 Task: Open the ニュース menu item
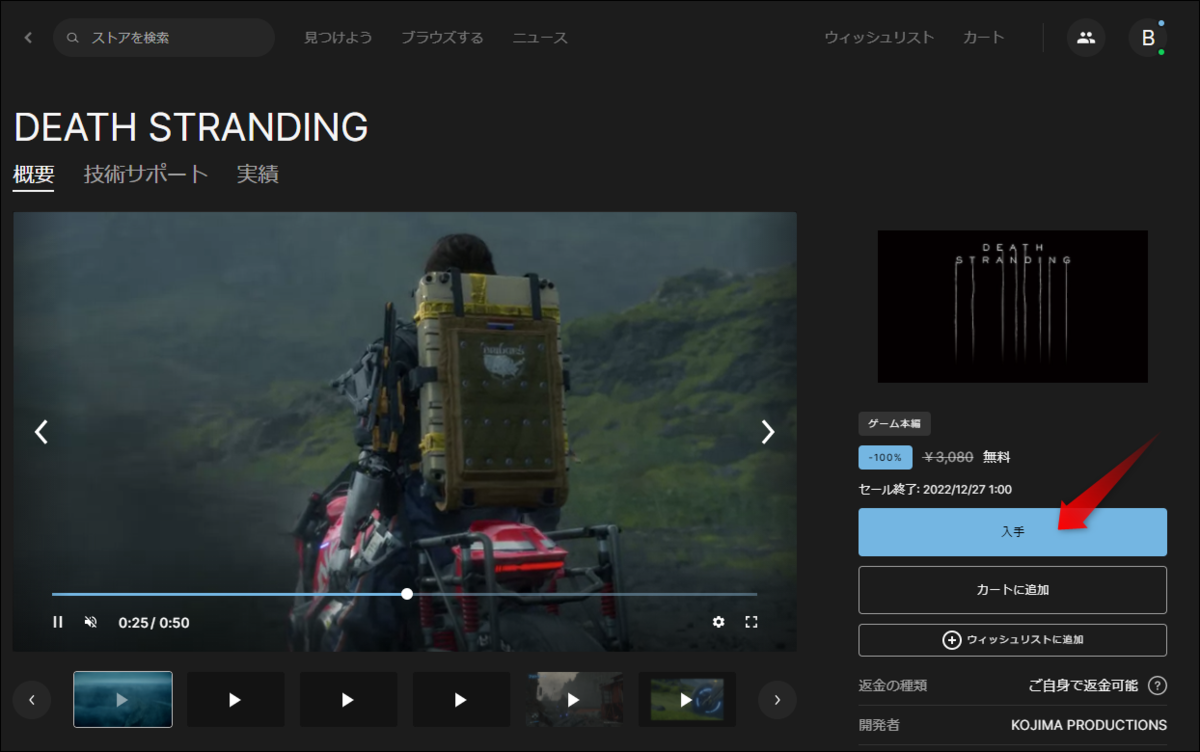point(540,38)
